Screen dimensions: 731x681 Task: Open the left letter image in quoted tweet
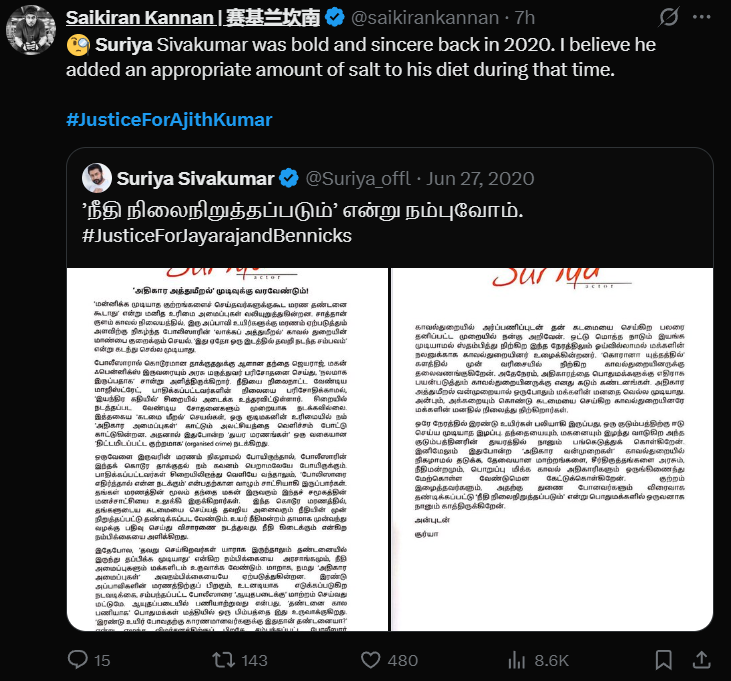point(228,449)
